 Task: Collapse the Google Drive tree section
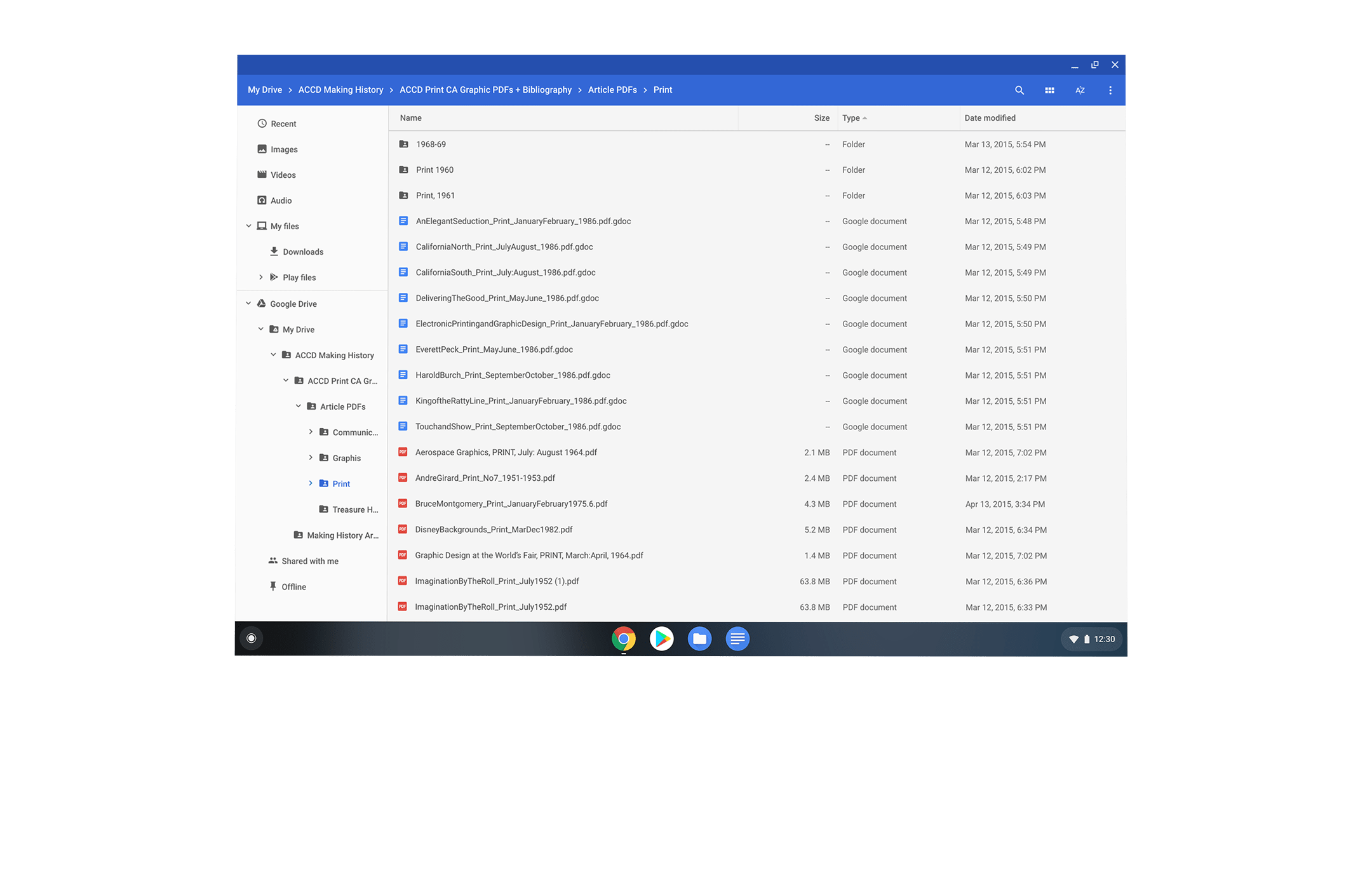248,304
